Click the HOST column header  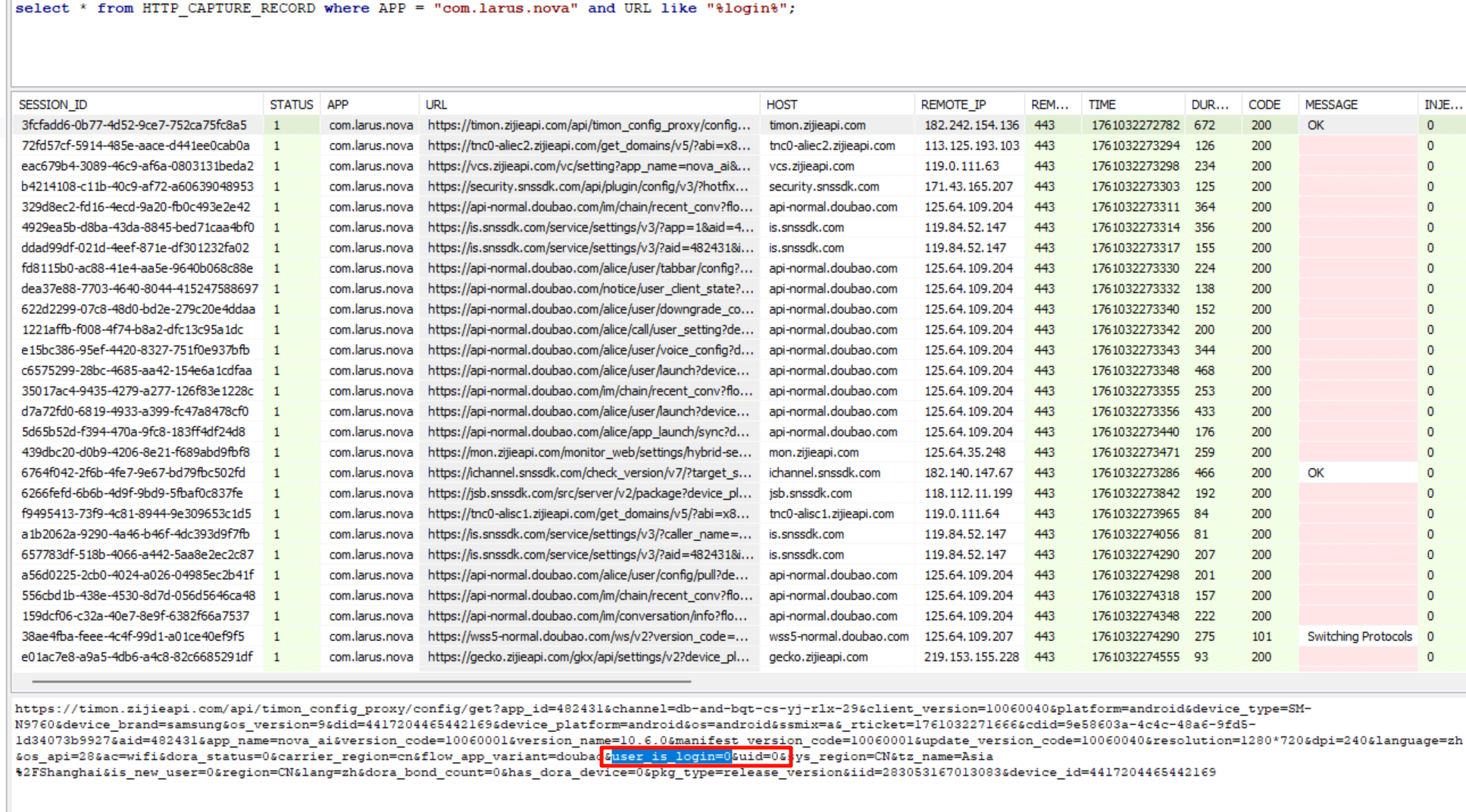pyautogui.click(x=782, y=105)
